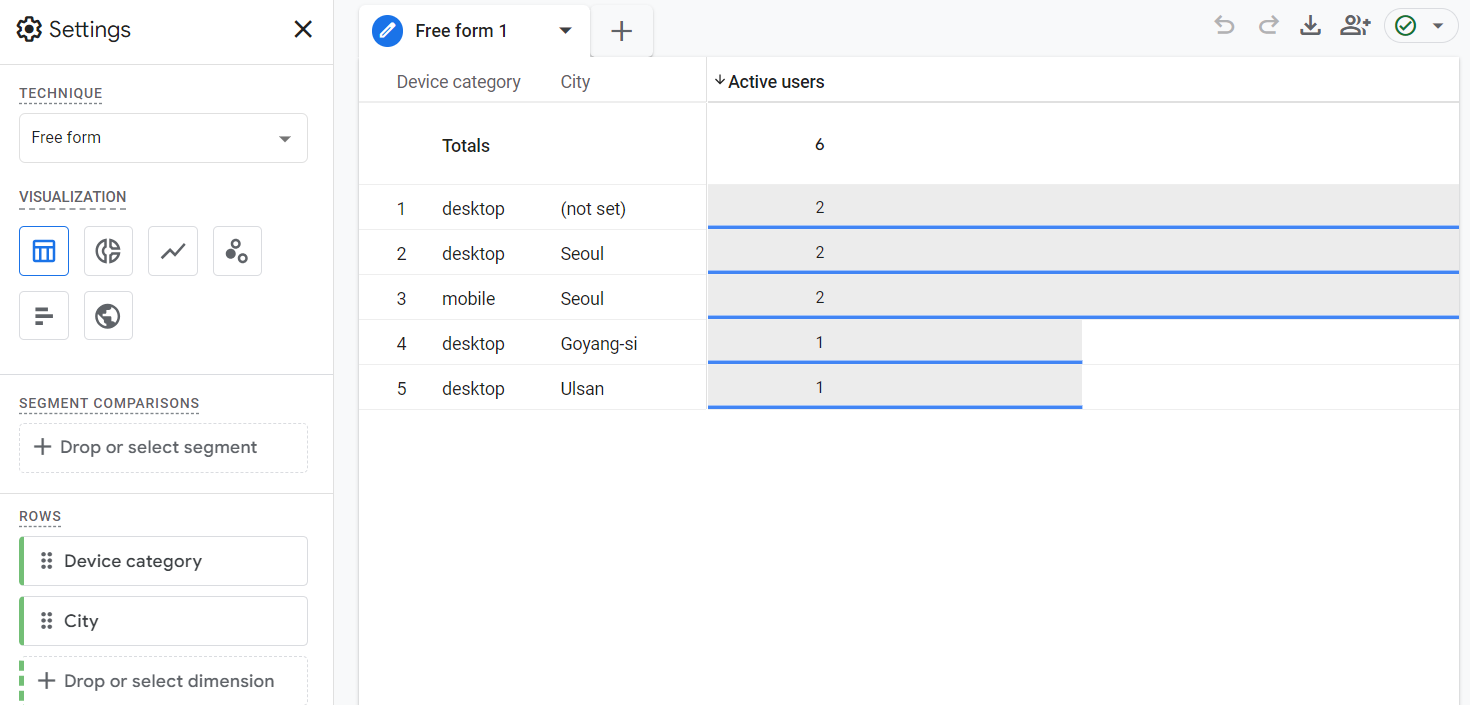Share exploration with users icon
1470x705 pixels.
pyautogui.click(x=1355, y=26)
